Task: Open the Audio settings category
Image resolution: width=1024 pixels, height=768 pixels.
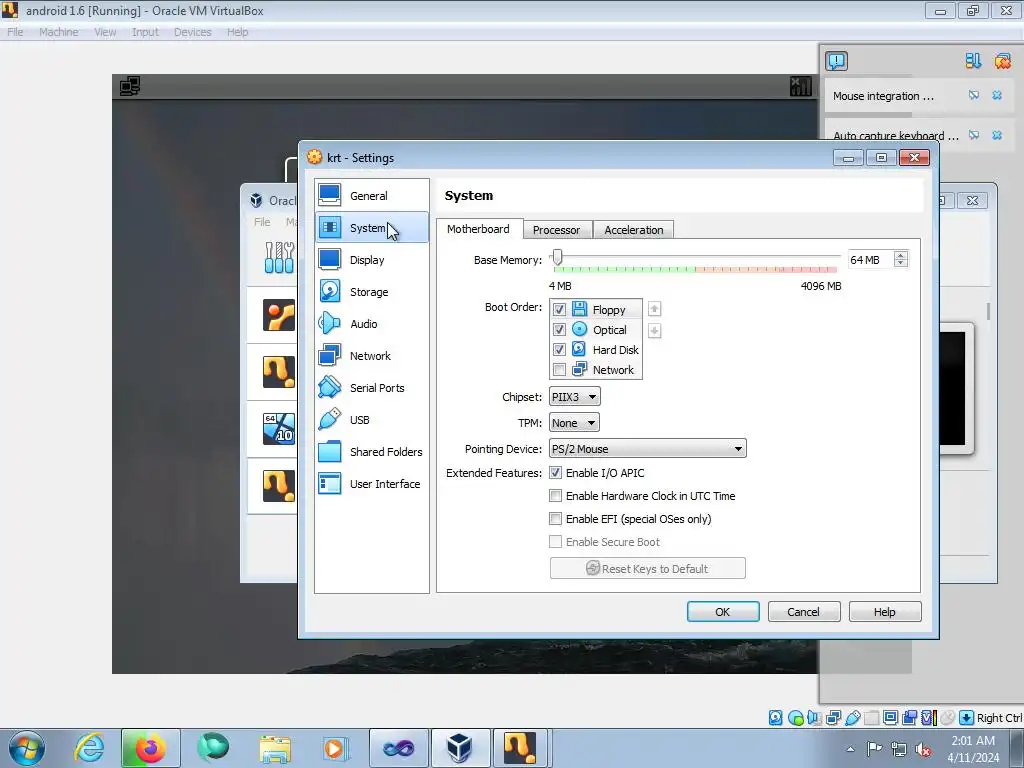Action: [371, 323]
